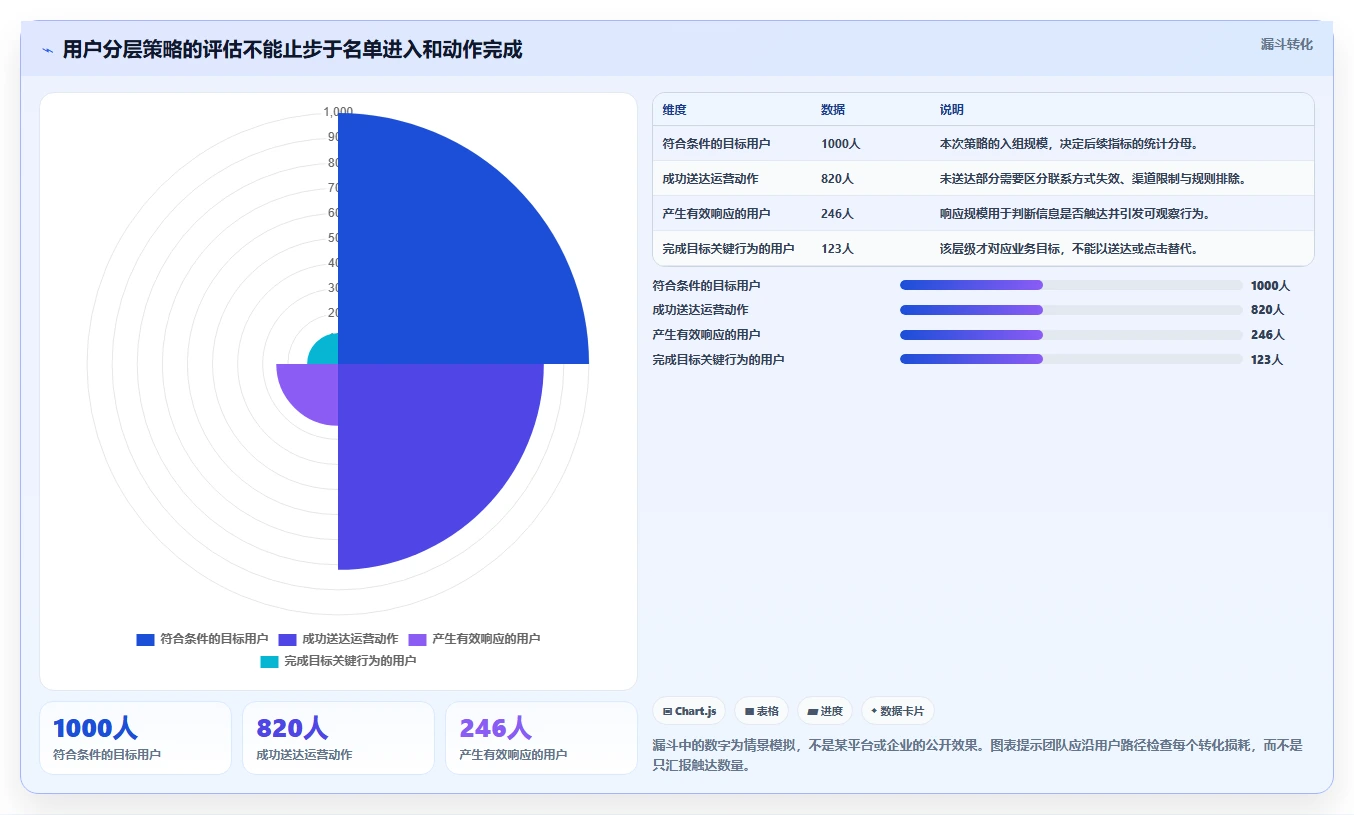This screenshot has width=1354, height=815.
Task: Click the footnote starting 漏斗中的数字为情景模拟
Action: click(977, 755)
